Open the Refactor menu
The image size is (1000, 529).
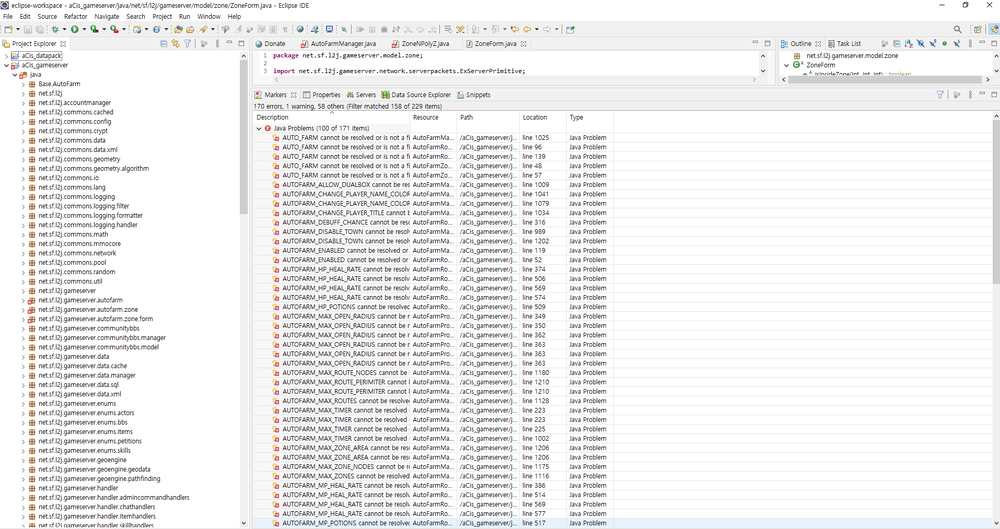[75, 17]
